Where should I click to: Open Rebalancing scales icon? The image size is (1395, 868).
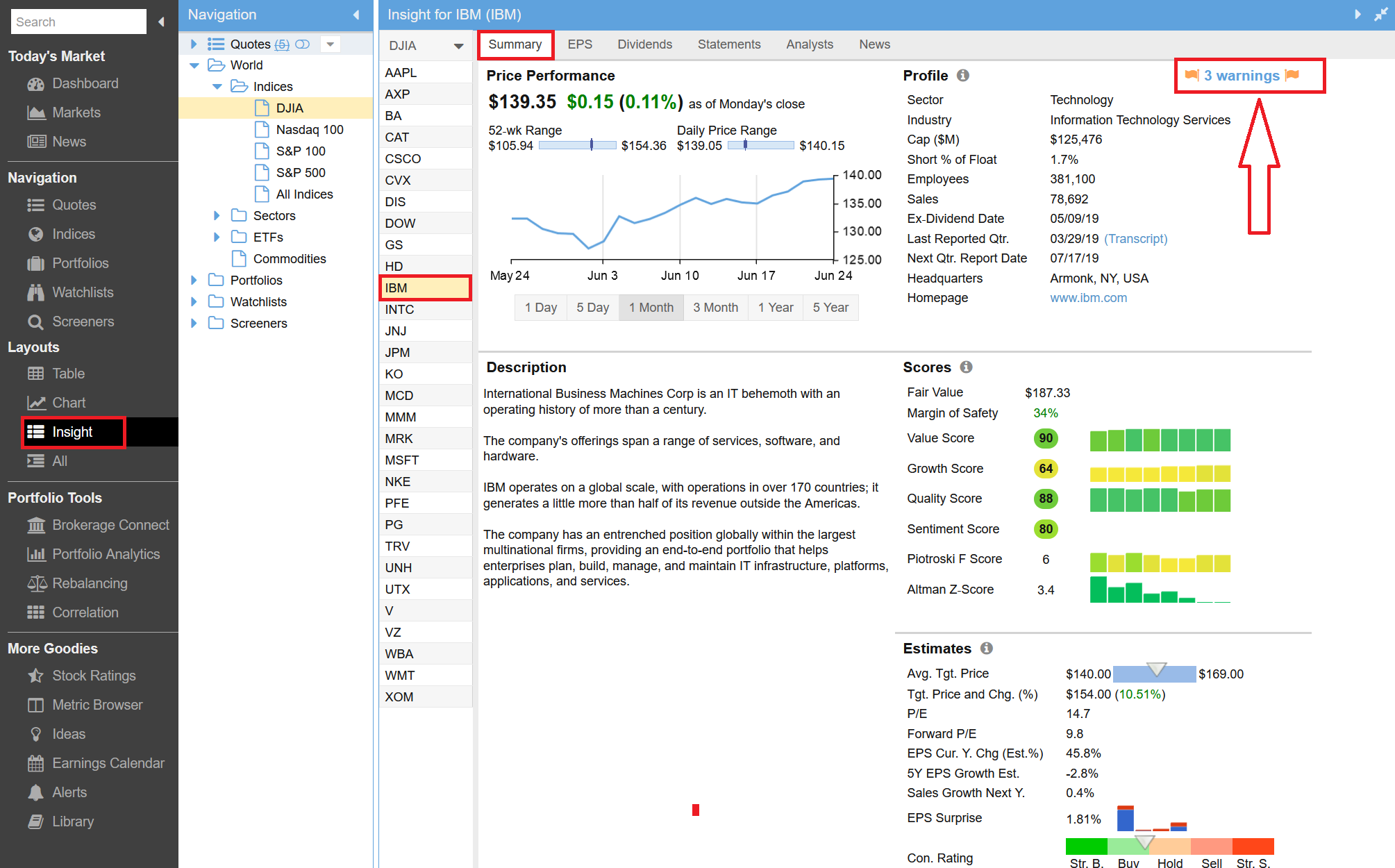click(x=35, y=584)
